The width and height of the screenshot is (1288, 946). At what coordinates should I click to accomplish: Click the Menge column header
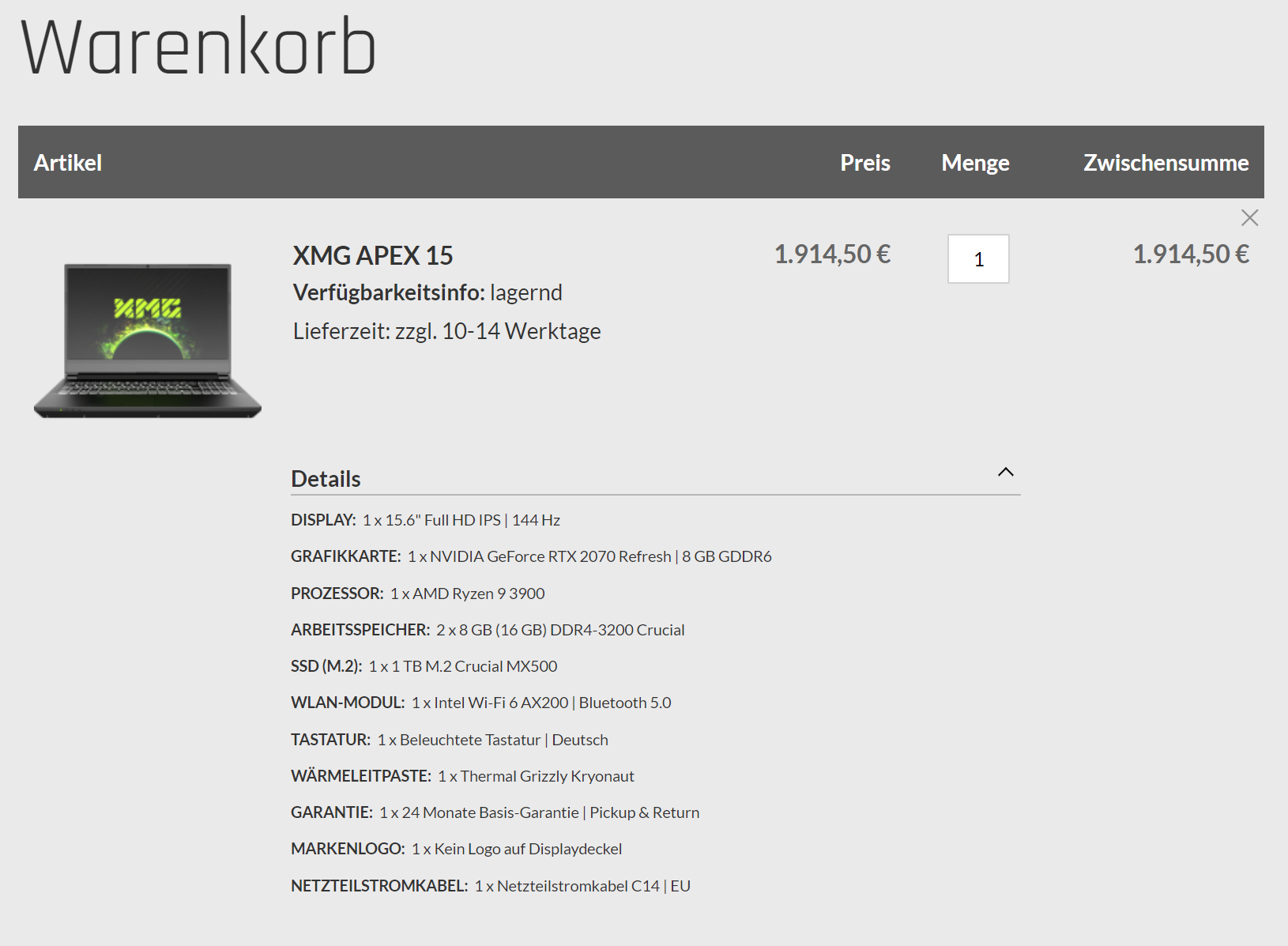(975, 163)
